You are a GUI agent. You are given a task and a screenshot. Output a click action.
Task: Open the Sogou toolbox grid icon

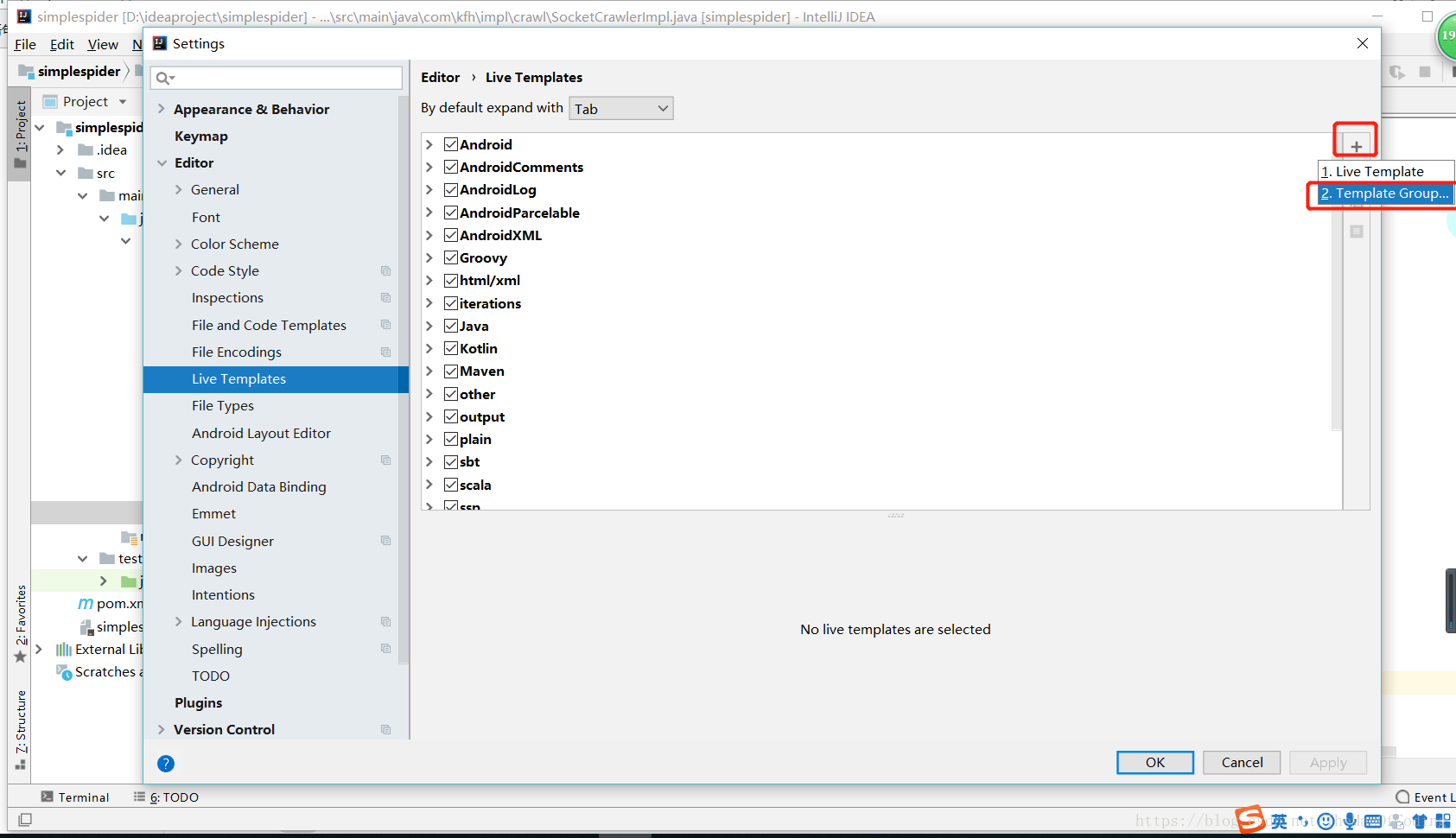click(x=1442, y=821)
